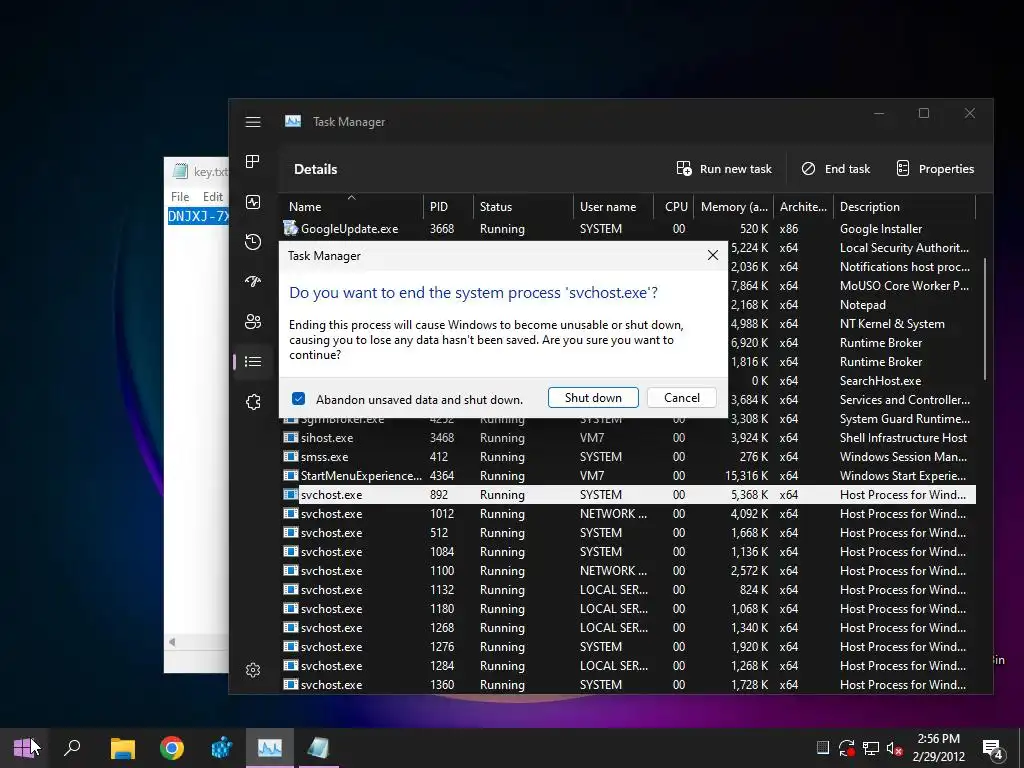
Task: Sort by the Architecture column header
Action: [x=803, y=206]
